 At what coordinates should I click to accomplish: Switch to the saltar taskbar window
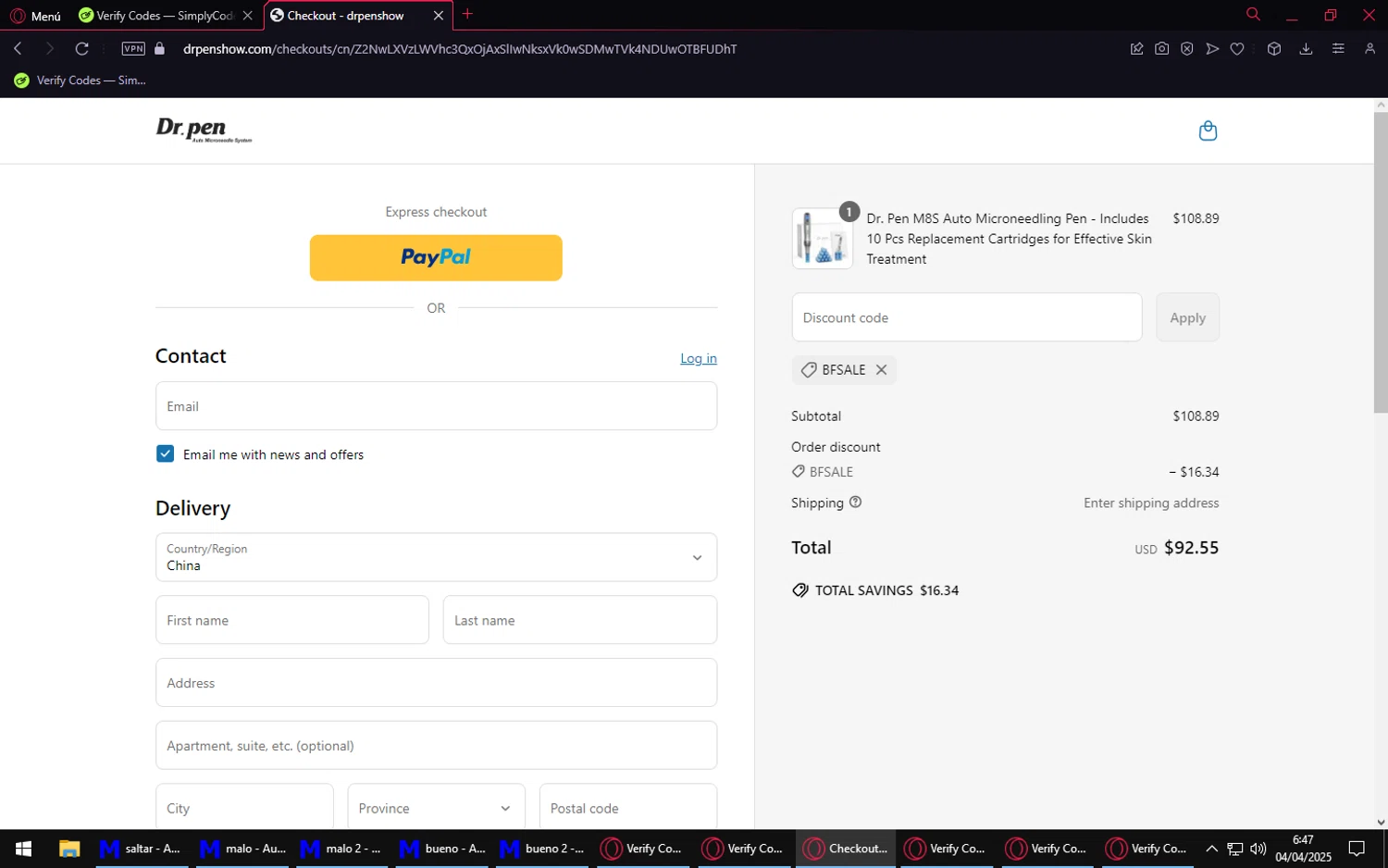(140, 849)
